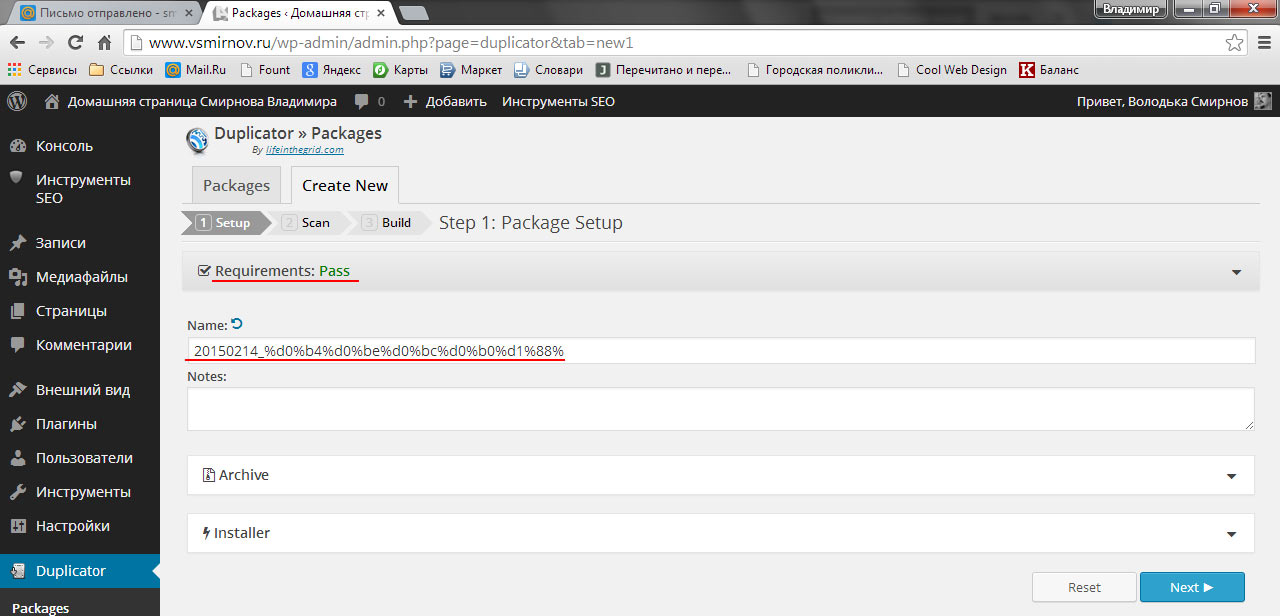Open Cool Web Design bookmark

pyautogui.click(x=952, y=70)
